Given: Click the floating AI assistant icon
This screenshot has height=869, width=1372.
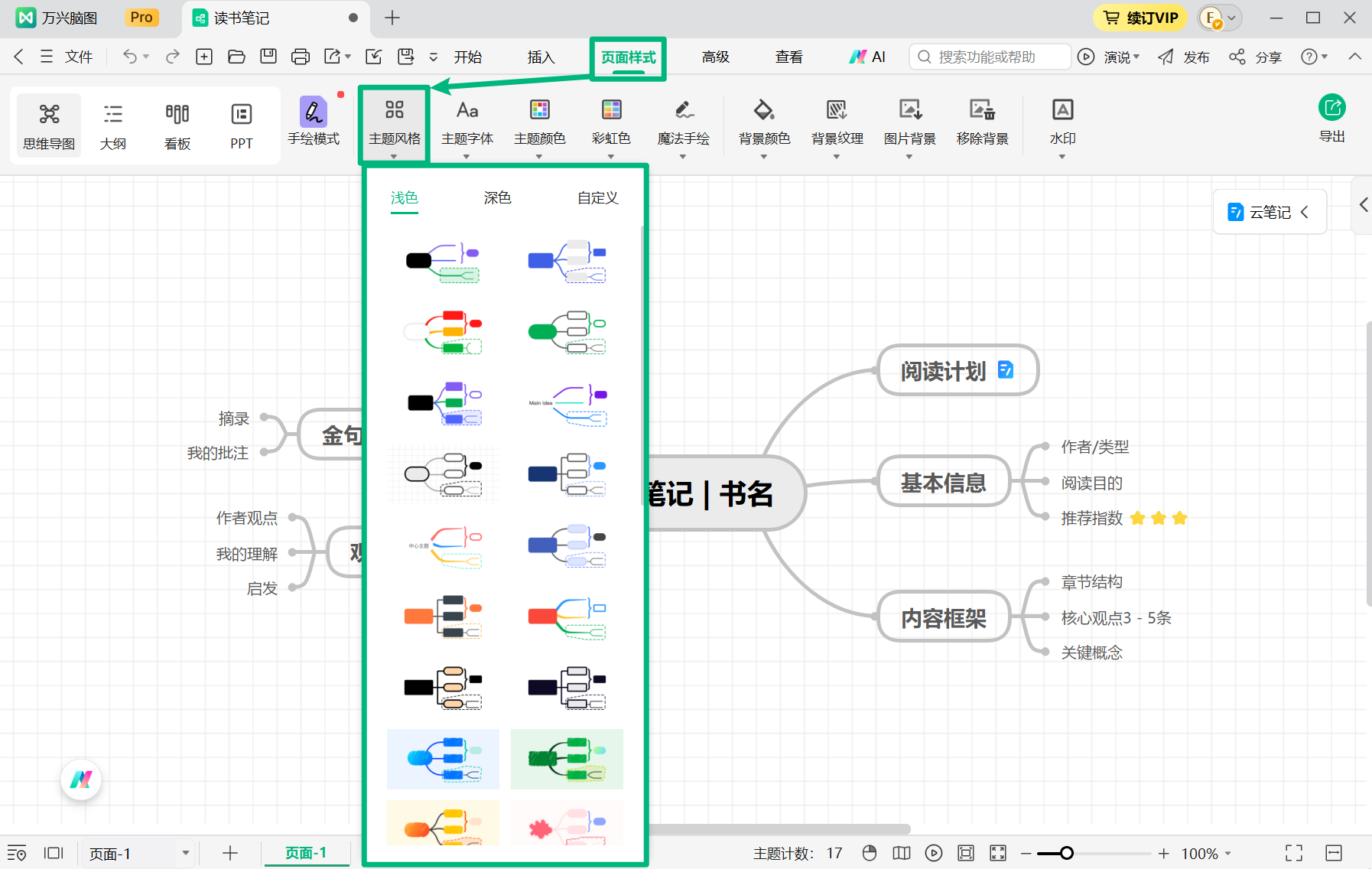Looking at the screenshot, I should click(x=81, y=779).
